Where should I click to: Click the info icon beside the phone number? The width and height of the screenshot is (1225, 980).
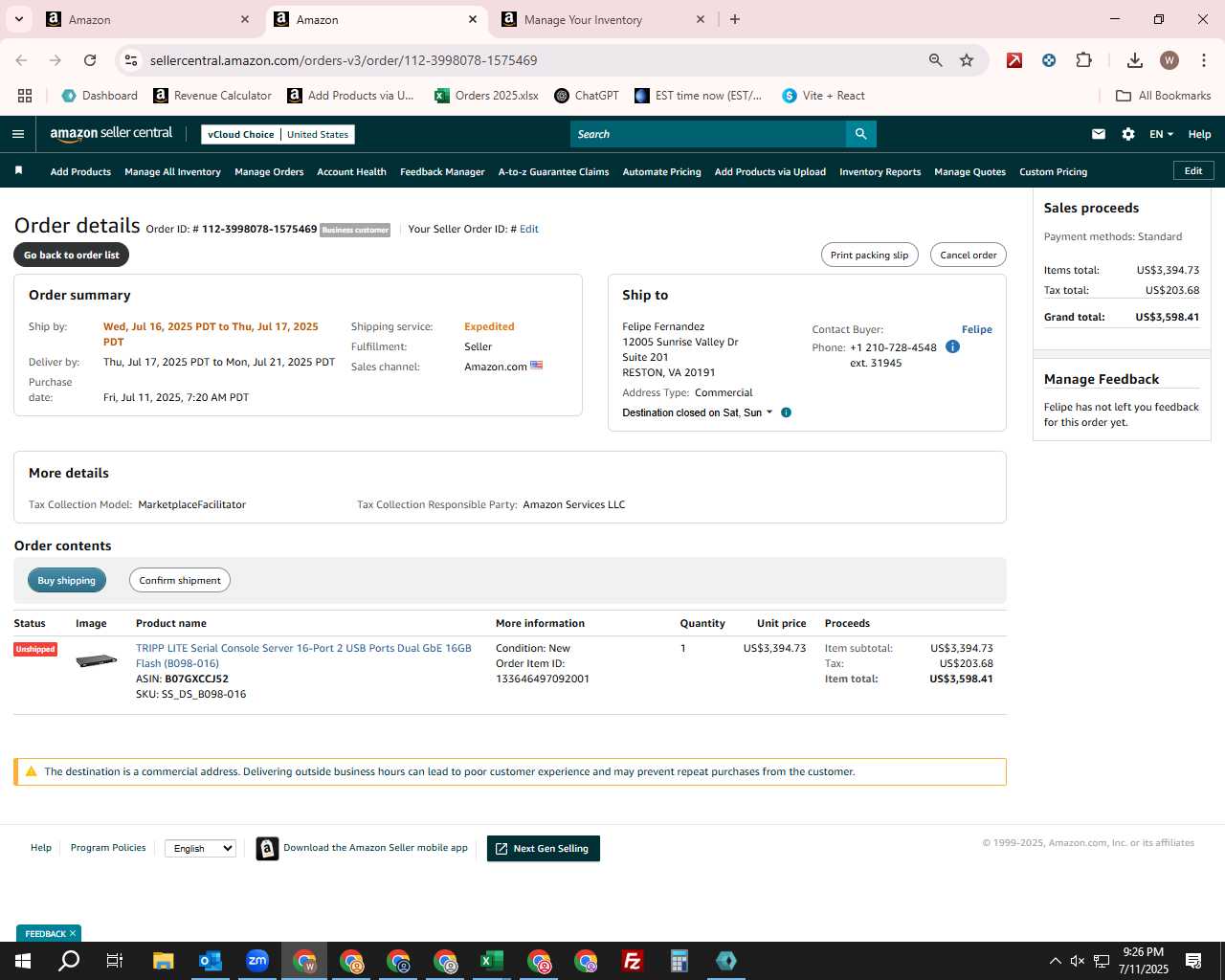point(952,346)
